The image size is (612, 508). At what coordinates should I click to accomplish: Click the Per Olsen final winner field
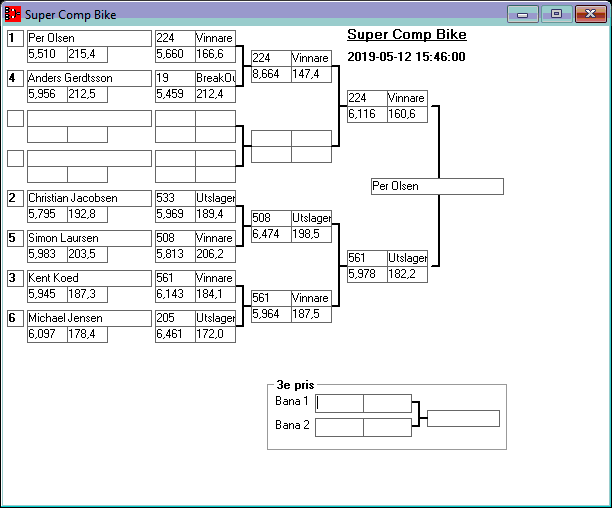pos(436,187)
